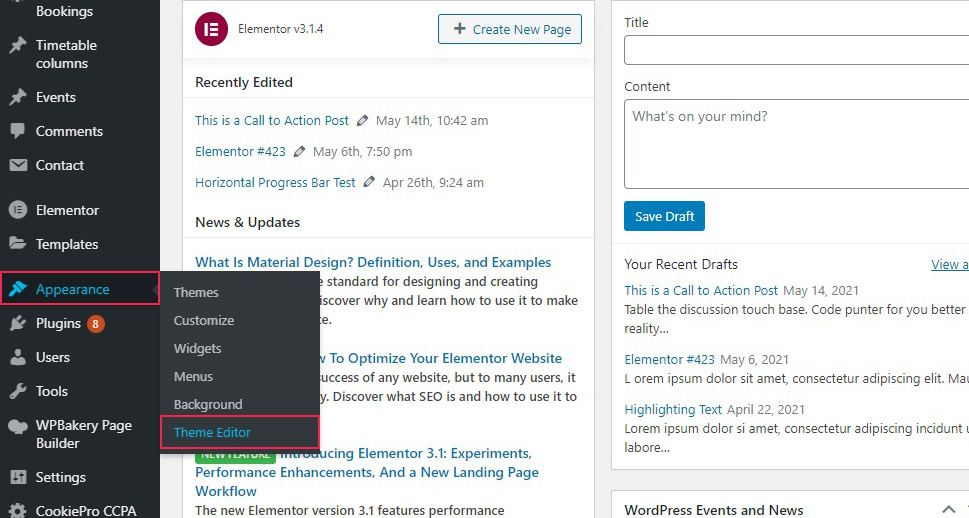Screen dimensions: 969x518
Task: Open the Contact menu item
Action: pyautogui.click(x=59, y=165)
